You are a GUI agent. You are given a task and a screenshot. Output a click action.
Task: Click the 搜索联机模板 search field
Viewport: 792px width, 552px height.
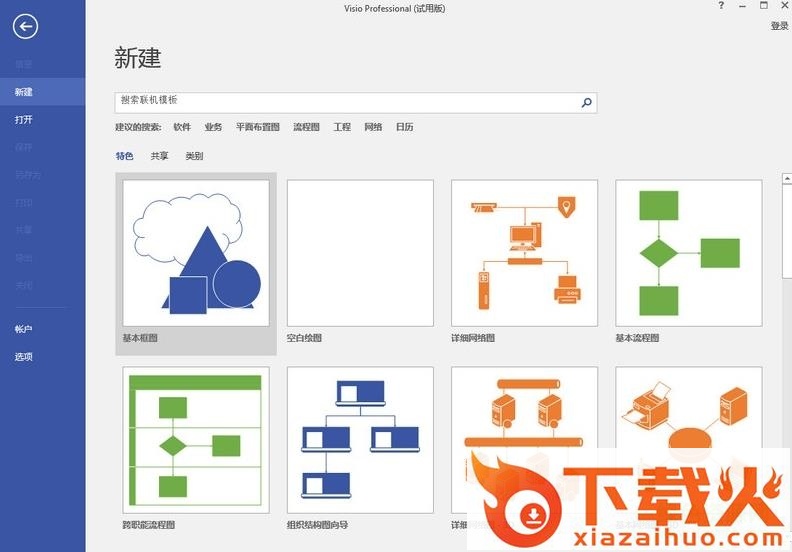point(356,103)
